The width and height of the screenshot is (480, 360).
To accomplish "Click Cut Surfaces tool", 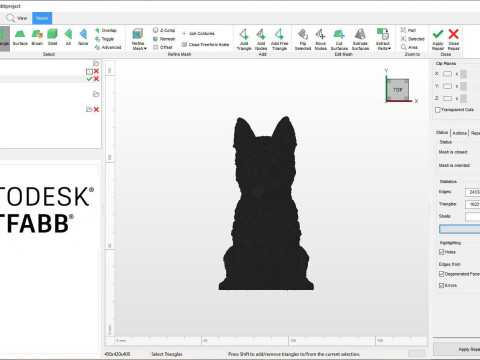I will pyautogui.click(x=339, y=39).
